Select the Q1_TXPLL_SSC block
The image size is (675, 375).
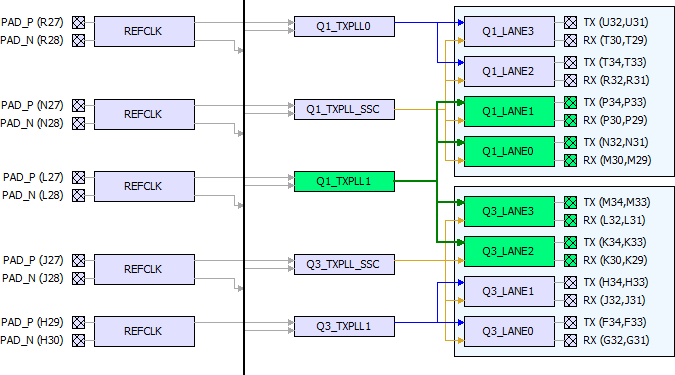click(x=344, y=110)
